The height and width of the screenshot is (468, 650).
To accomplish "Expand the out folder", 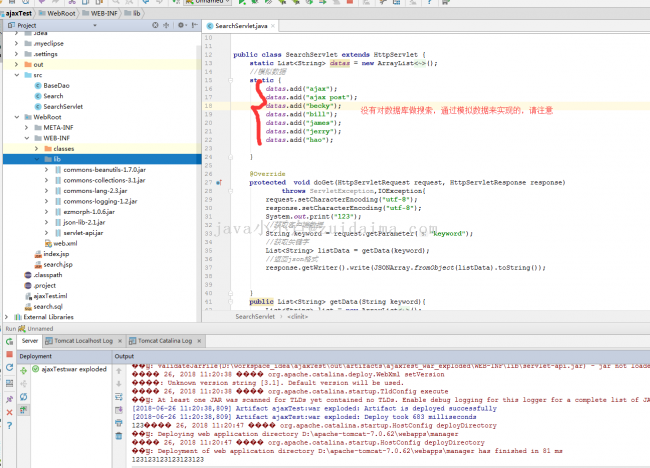I will tap(16, 64).
